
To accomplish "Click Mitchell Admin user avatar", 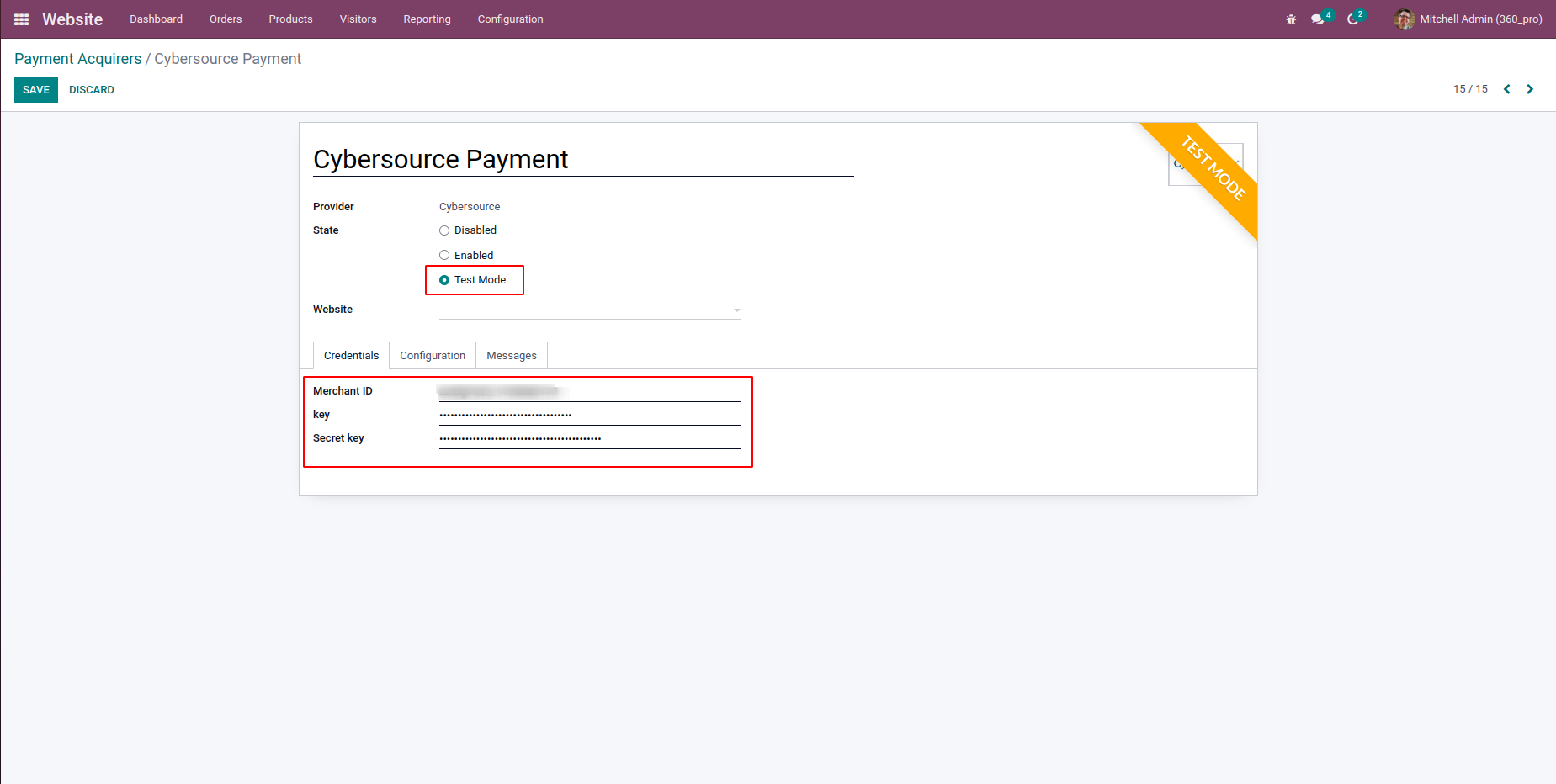I will (x=1404, y=19).
